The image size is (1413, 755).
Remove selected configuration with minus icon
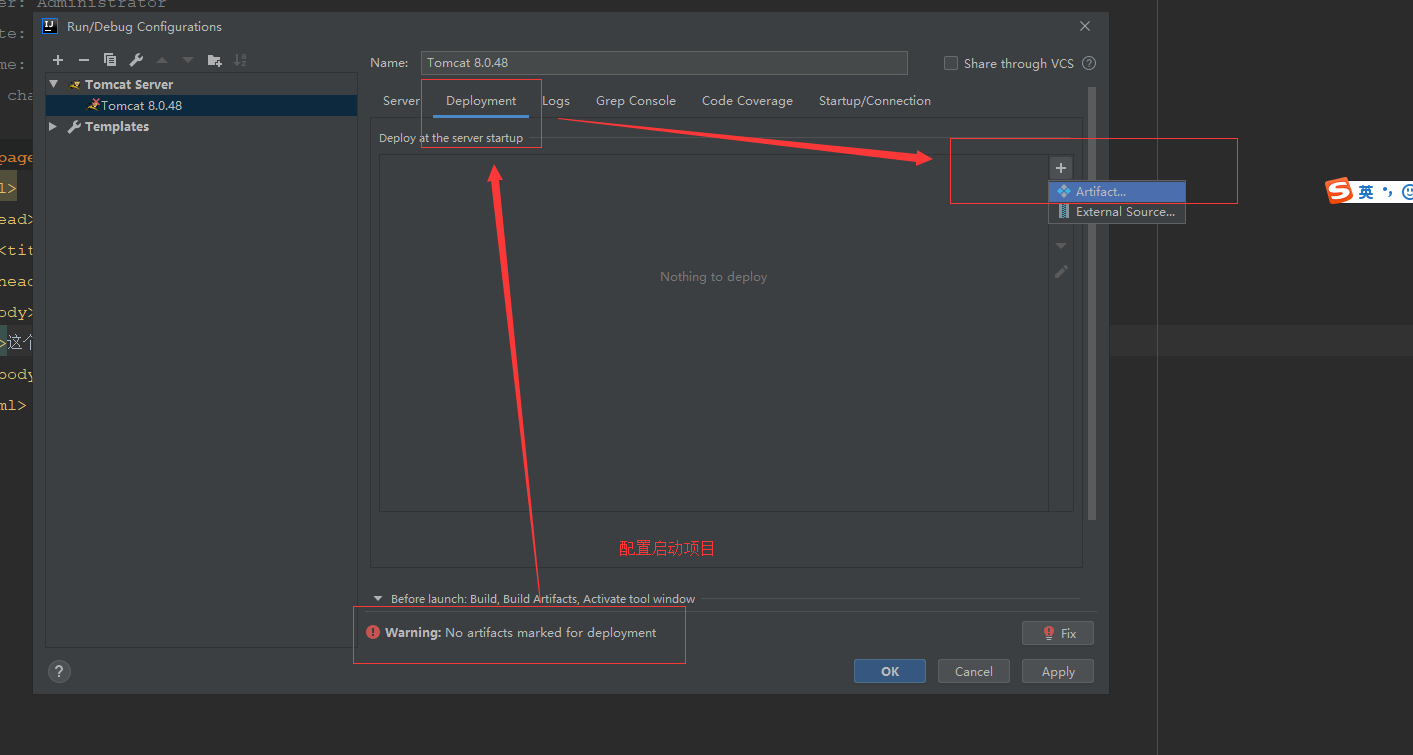[84, 60]
